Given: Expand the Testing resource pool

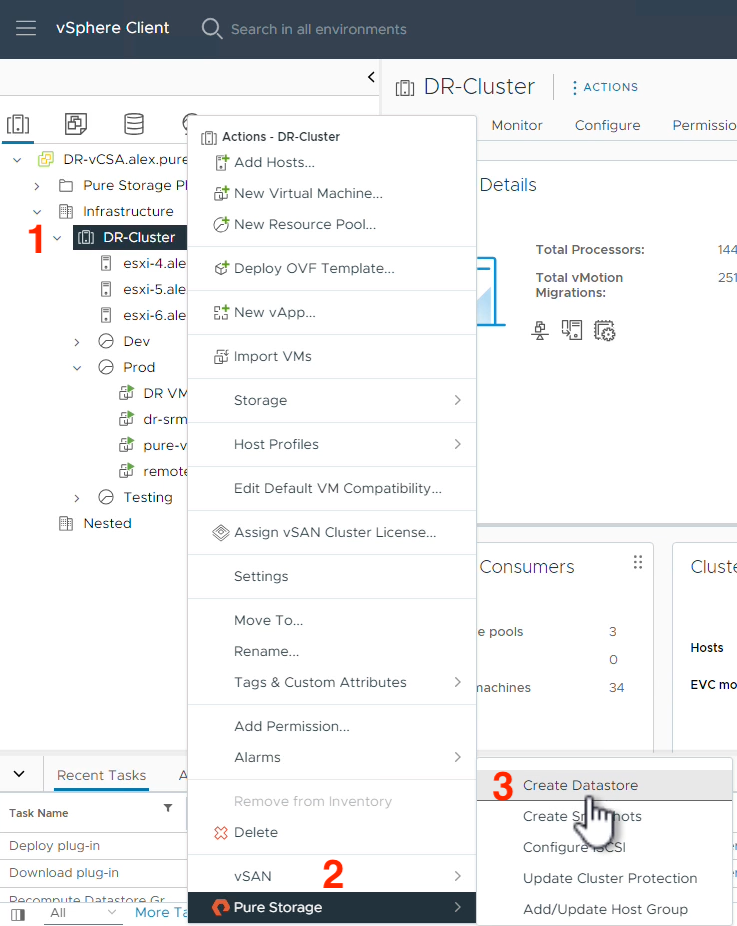Looking at the screenshot, I should point(77,498).
